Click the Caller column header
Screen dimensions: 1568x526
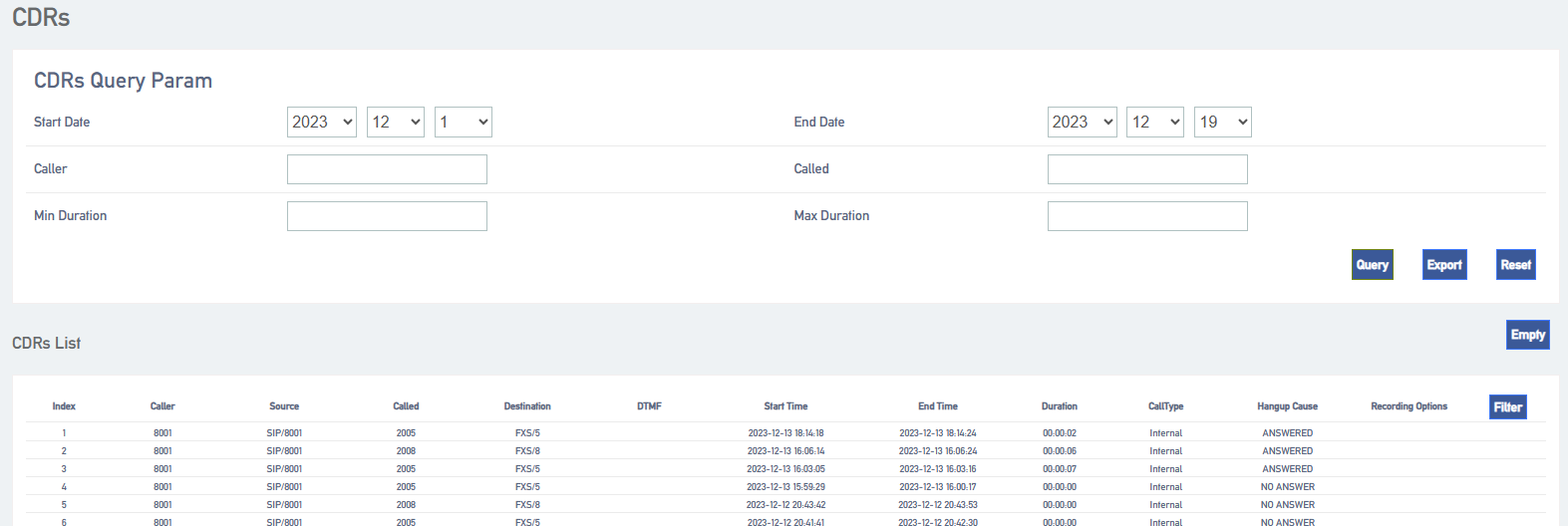(162, 406)
